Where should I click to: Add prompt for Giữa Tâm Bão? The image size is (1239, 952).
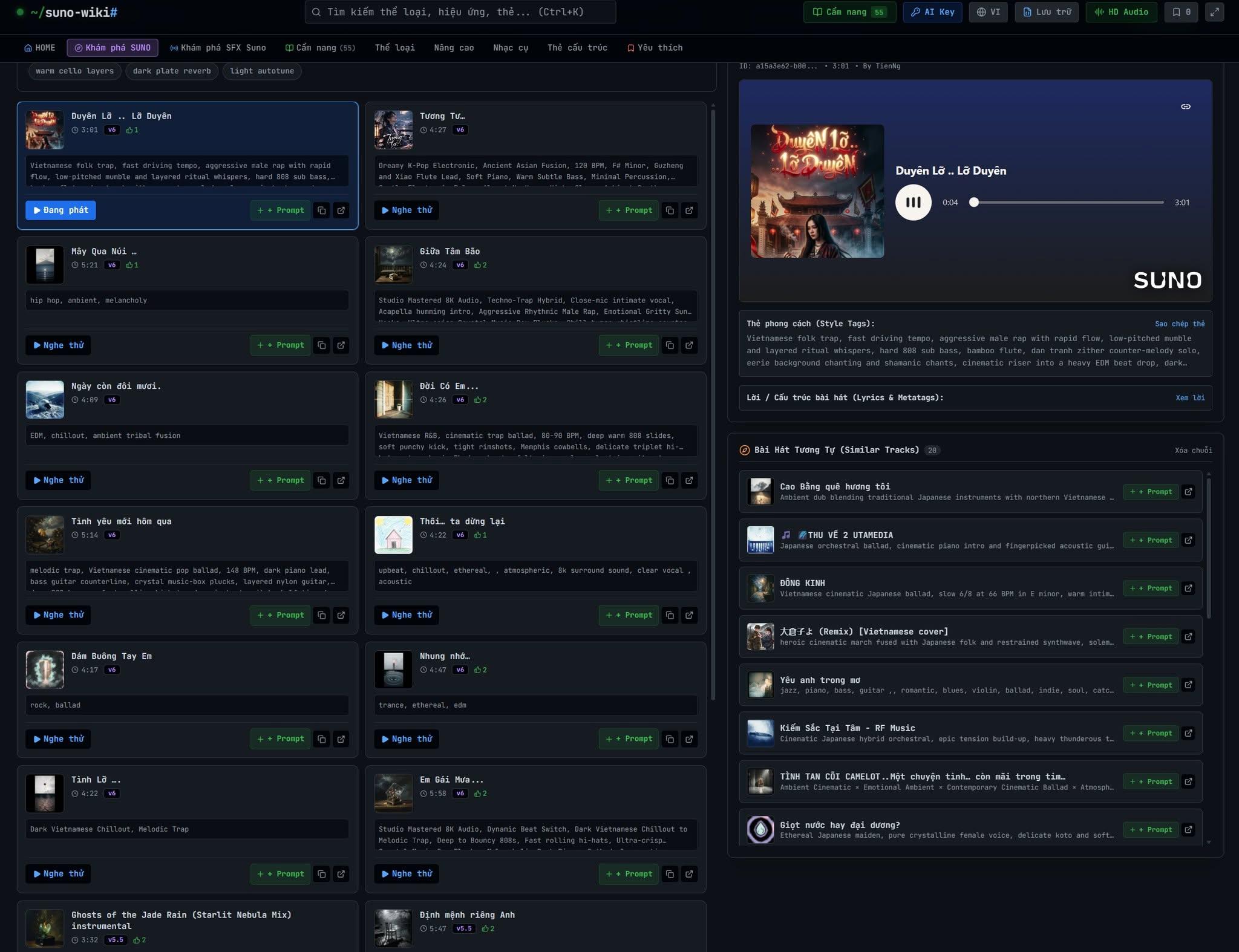coord(629,345)
